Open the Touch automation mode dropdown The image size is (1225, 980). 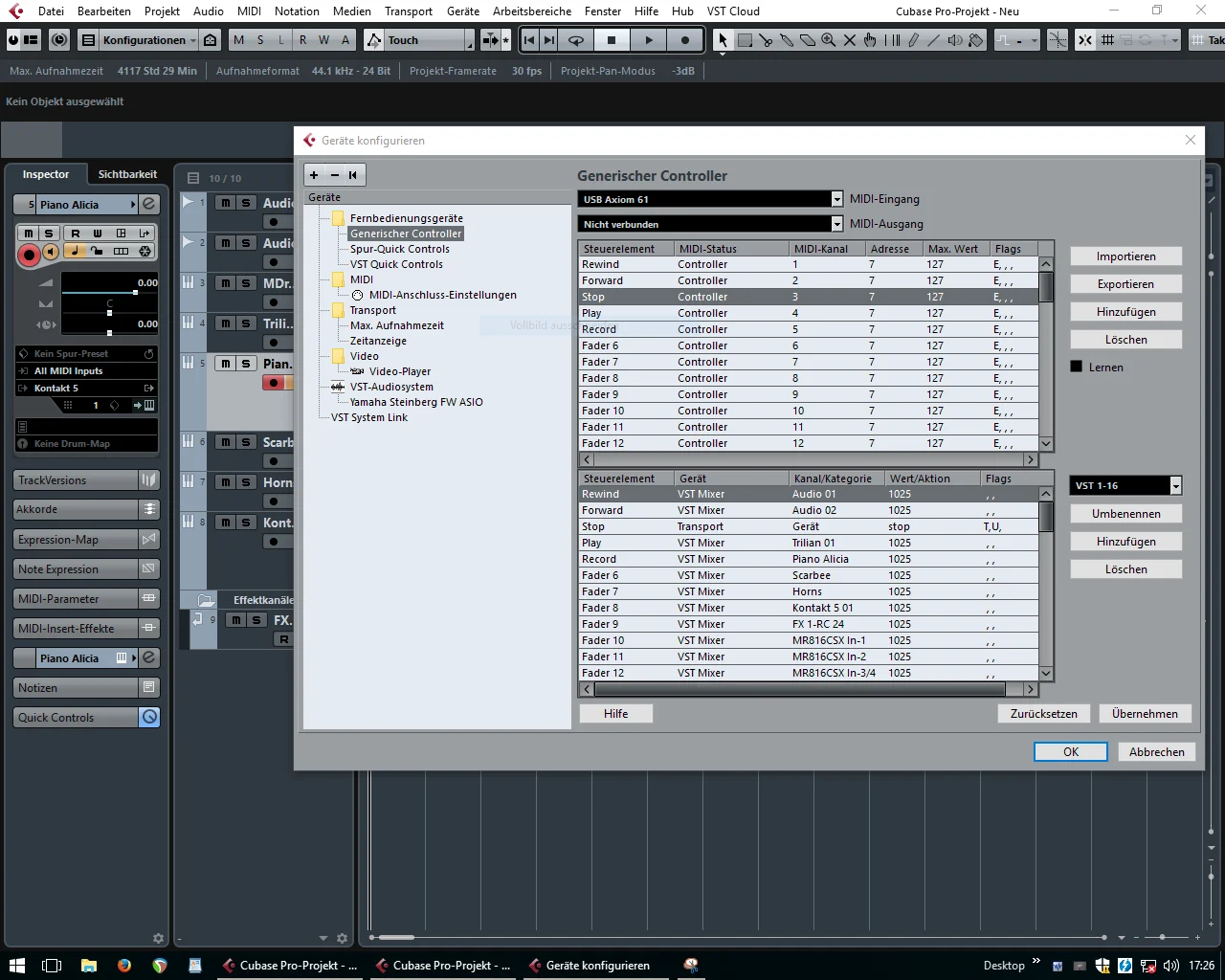(x=427, y=40)
